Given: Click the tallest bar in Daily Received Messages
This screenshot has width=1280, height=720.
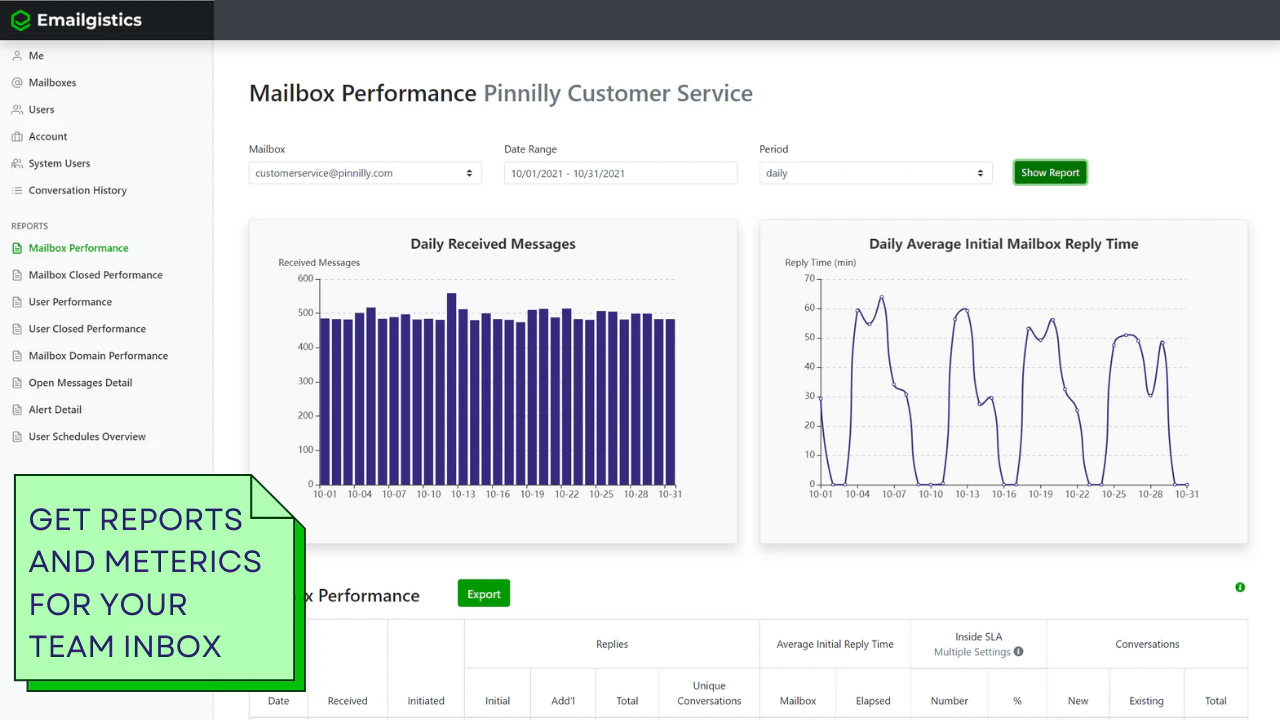Looking at the screenshot, I should coord(451,388).
